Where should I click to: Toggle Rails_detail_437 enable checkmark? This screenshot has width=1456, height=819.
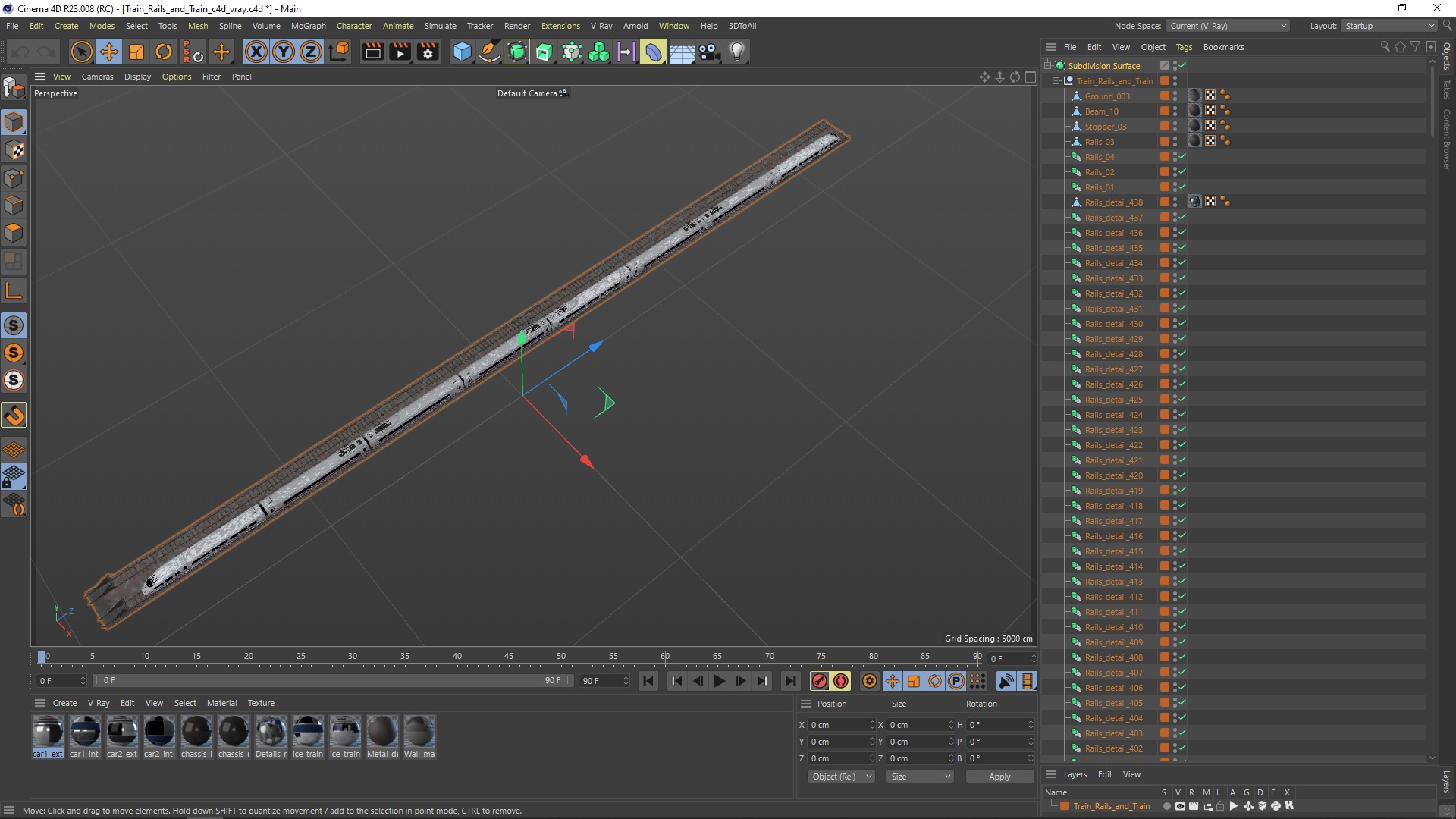coord(1182,217)
